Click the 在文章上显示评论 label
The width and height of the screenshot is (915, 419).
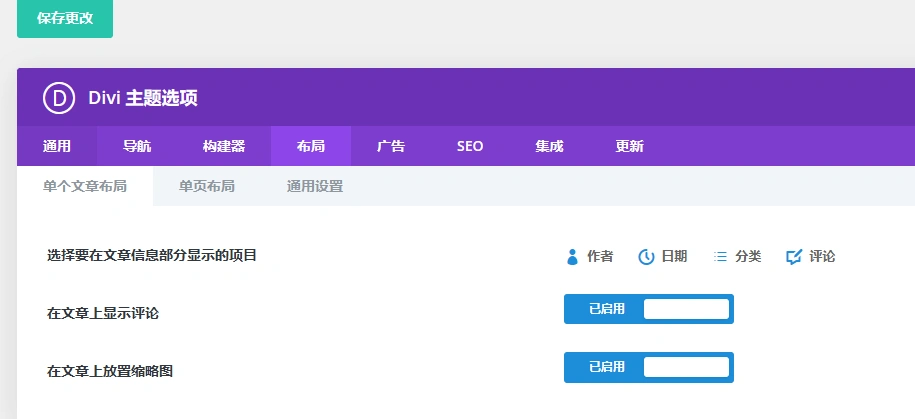[103, 313]
